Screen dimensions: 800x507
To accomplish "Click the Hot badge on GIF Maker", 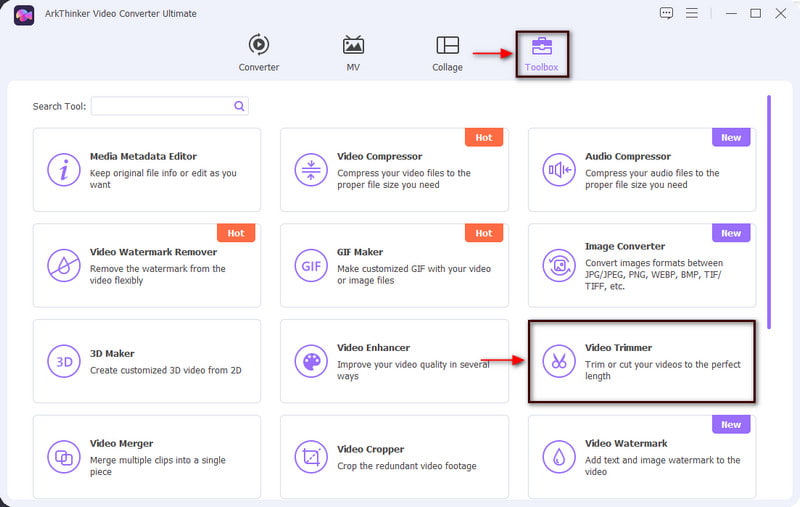I will [484, 233].
